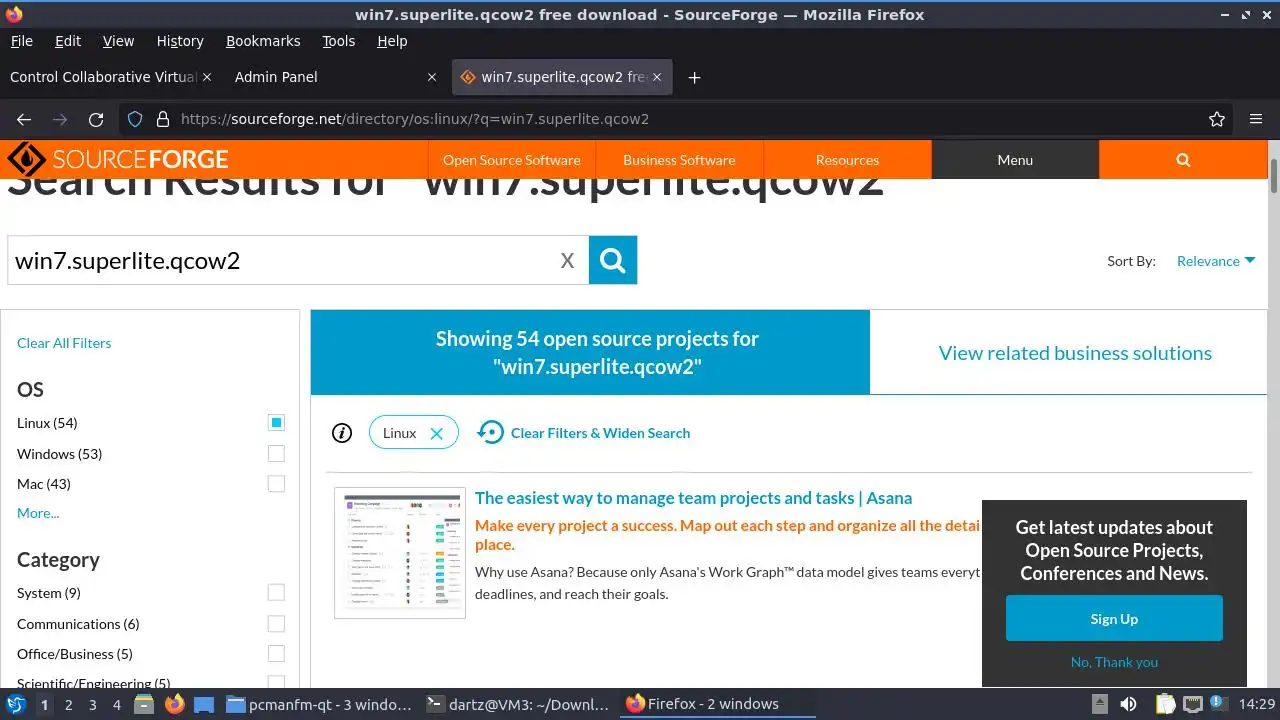Open the notification tray icon
1280x720 pixels.
1219,704
